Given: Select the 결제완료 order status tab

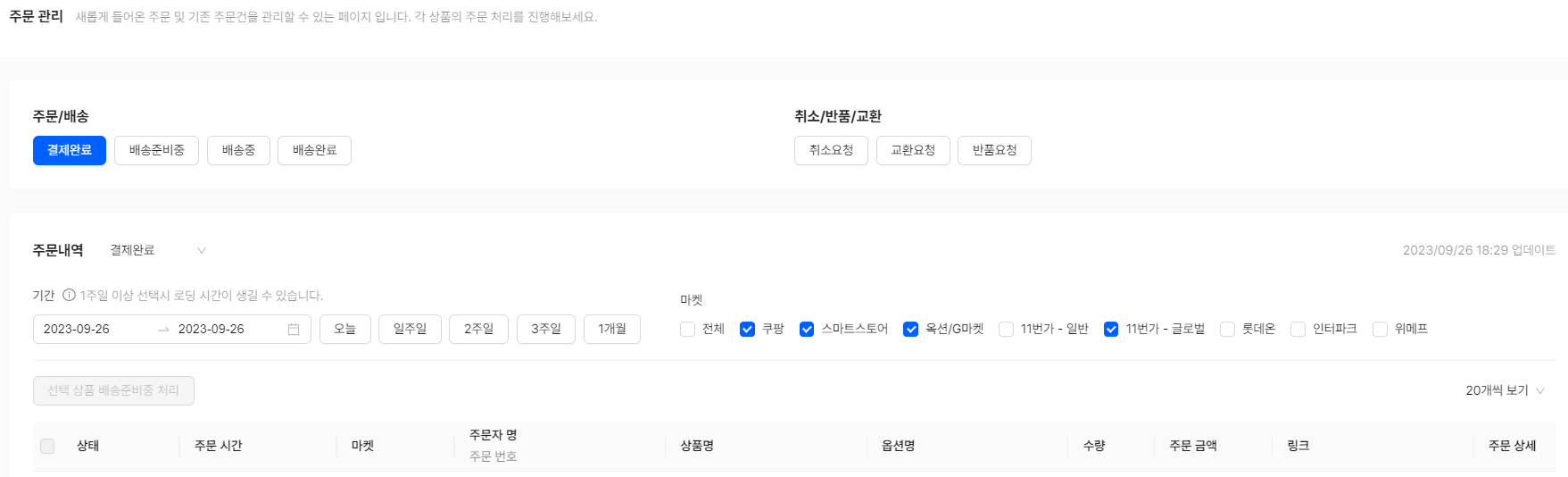Looking at the screenshot, I should pyautogui.click(x=70, y=150).
